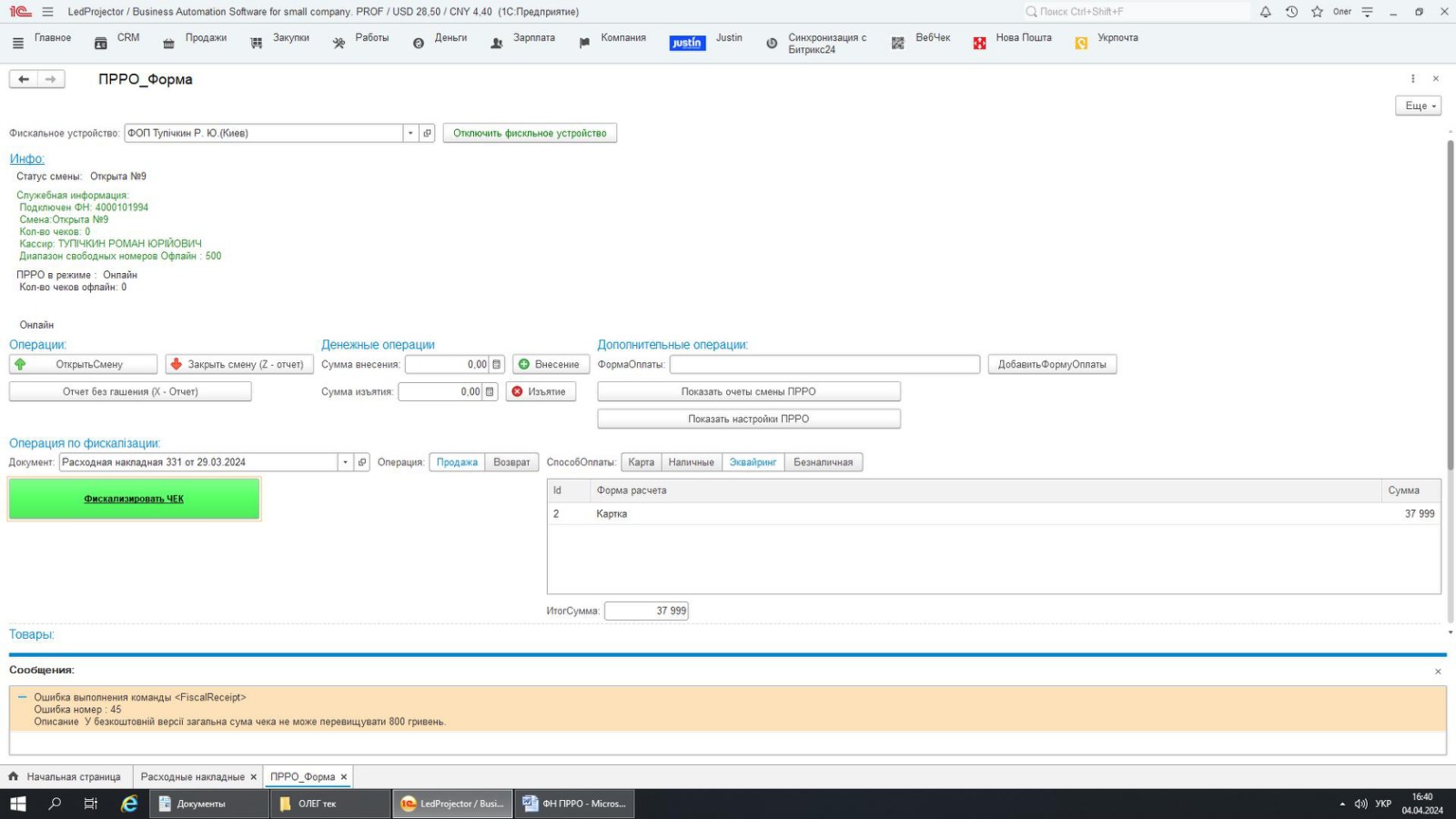Click Закрыть смену (Z - отчет) button
Screen dimensions: 1456x819
tap(239, 364)
